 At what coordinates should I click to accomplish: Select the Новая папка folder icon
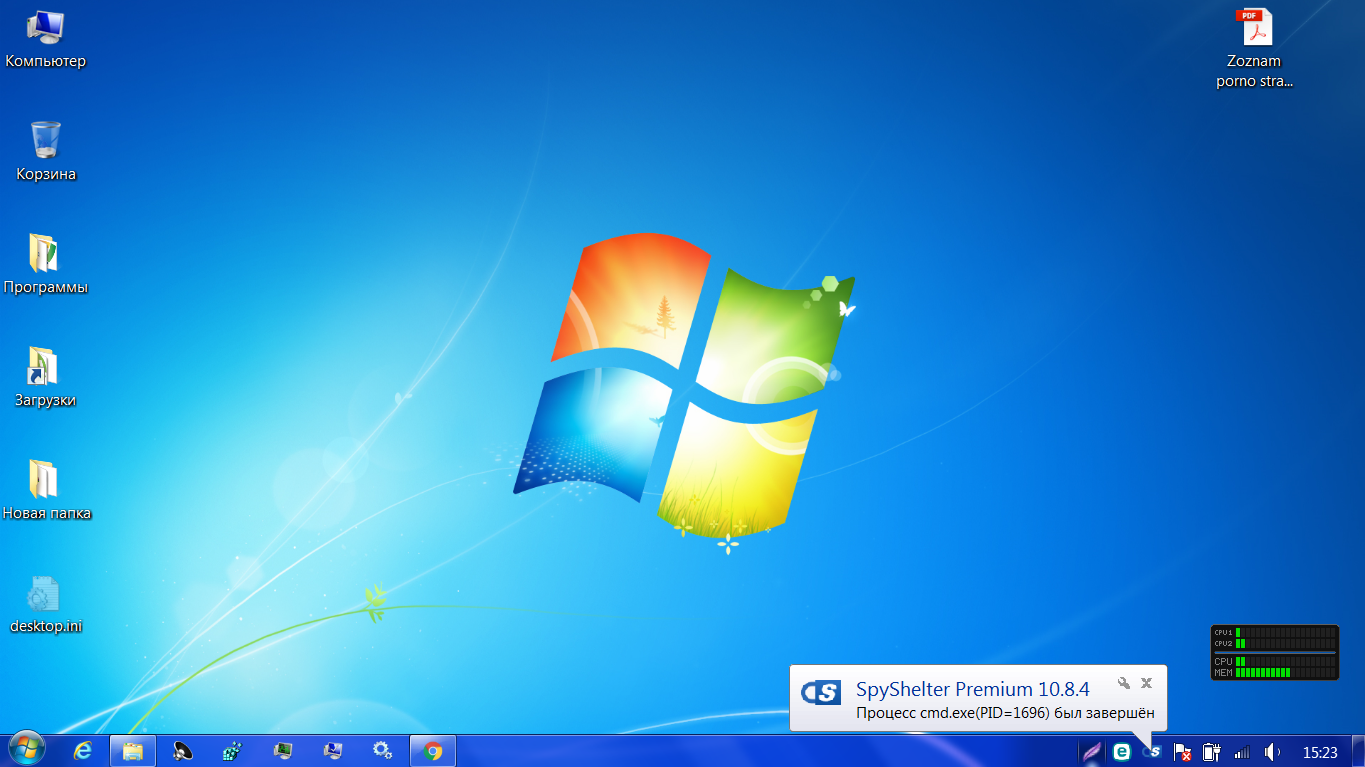pos(46,491)
